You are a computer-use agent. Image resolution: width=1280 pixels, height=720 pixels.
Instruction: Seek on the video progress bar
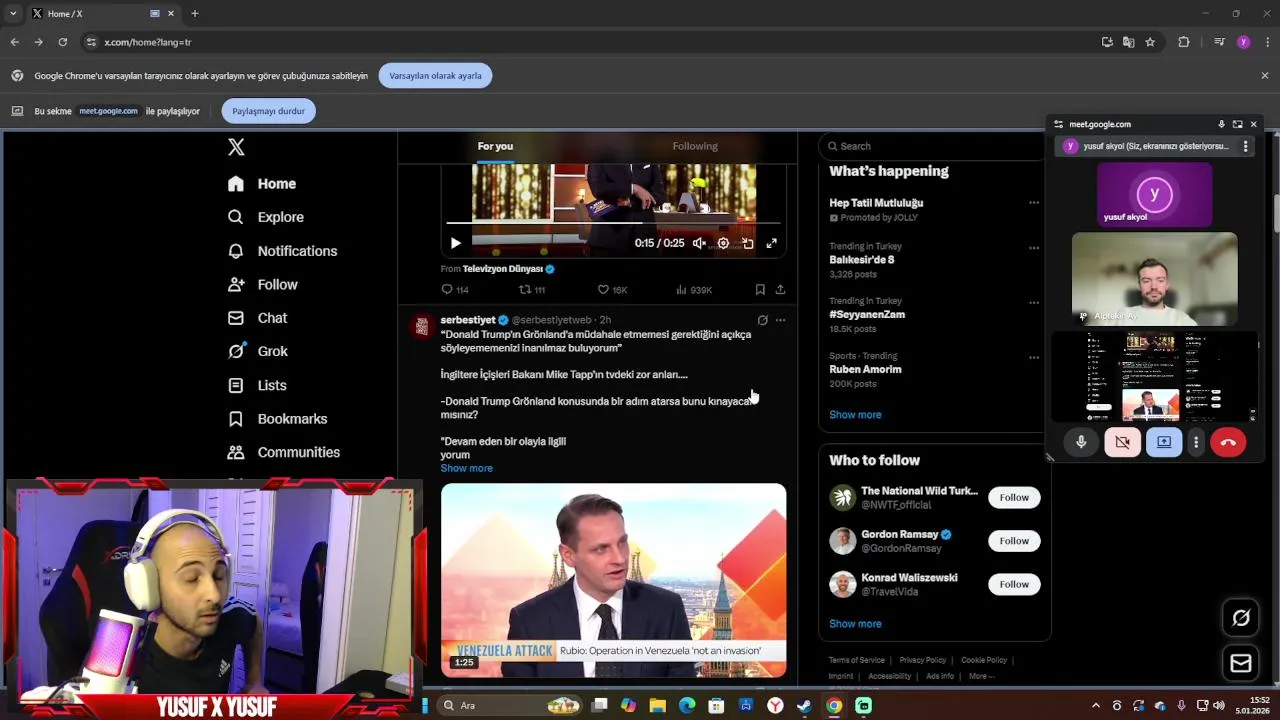613,223
